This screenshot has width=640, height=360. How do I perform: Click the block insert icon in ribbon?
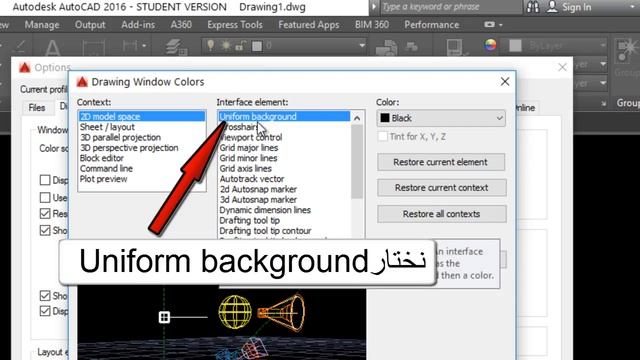(386, 47)
